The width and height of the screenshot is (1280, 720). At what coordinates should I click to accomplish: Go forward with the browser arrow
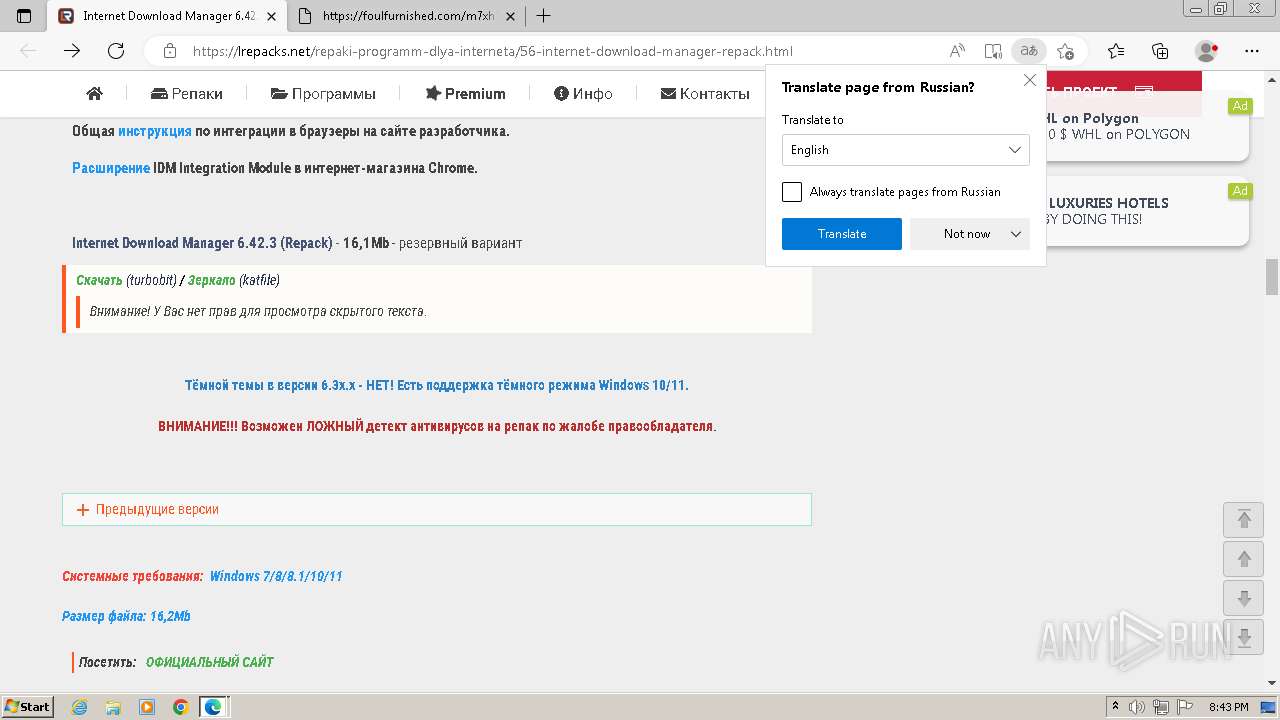tap(72, 51)
